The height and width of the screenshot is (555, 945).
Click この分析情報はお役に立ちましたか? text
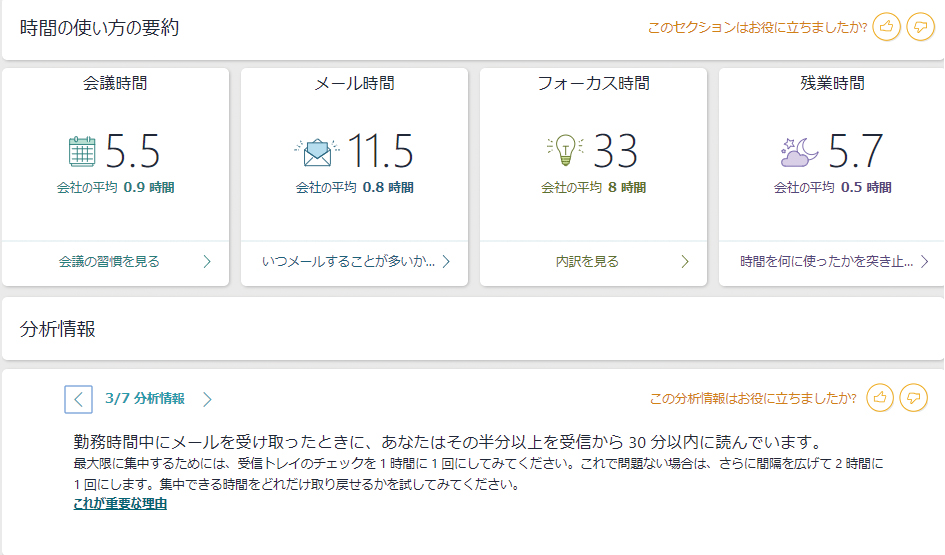click(x=753, y=398)
